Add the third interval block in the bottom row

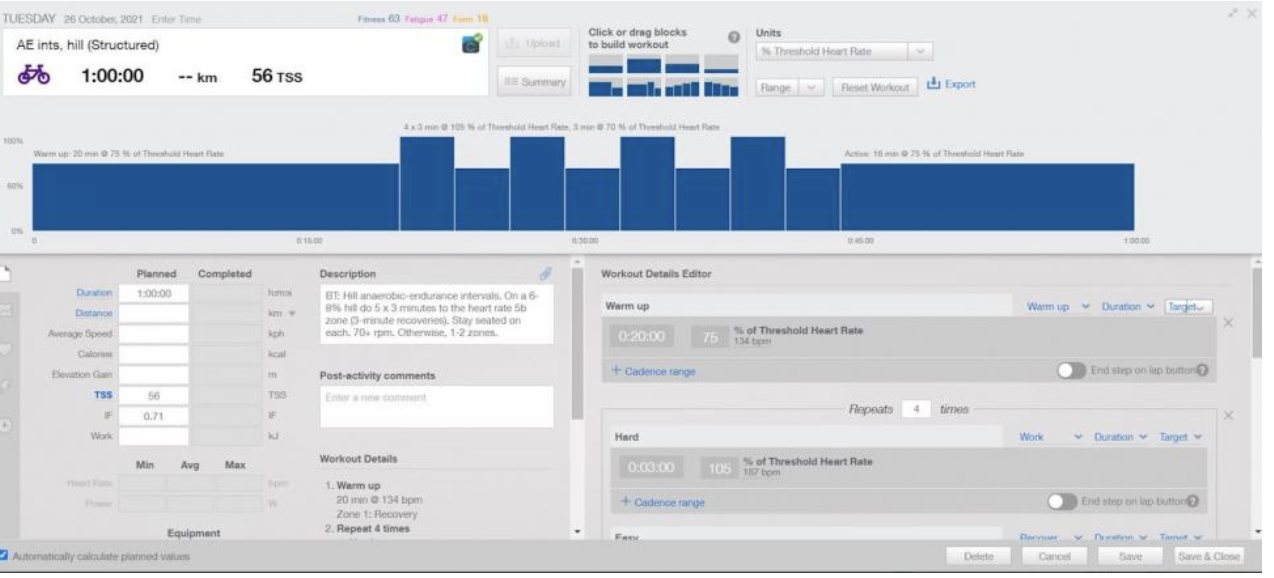(681, 88)
